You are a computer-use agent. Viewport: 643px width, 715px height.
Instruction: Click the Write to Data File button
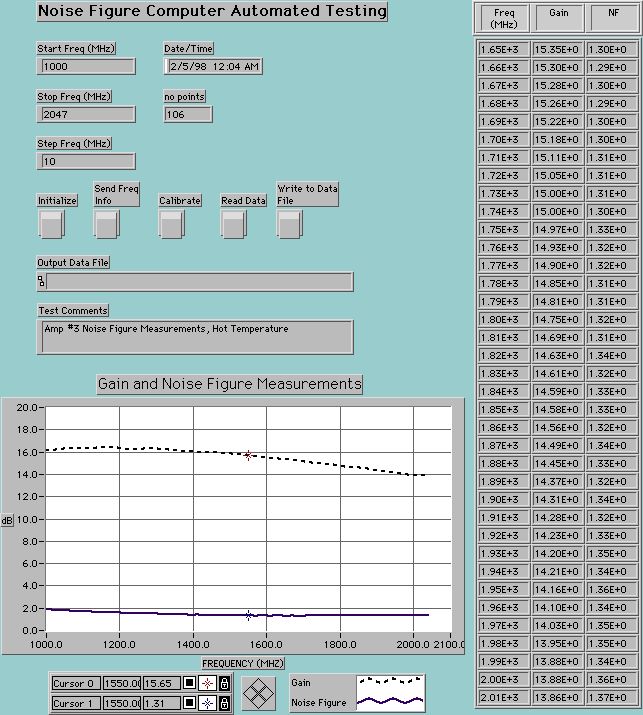(x=290, y=224)
